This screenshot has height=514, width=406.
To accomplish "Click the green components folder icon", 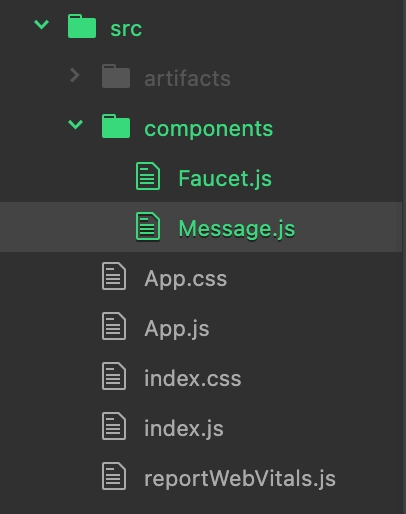I will click(116, 126).
